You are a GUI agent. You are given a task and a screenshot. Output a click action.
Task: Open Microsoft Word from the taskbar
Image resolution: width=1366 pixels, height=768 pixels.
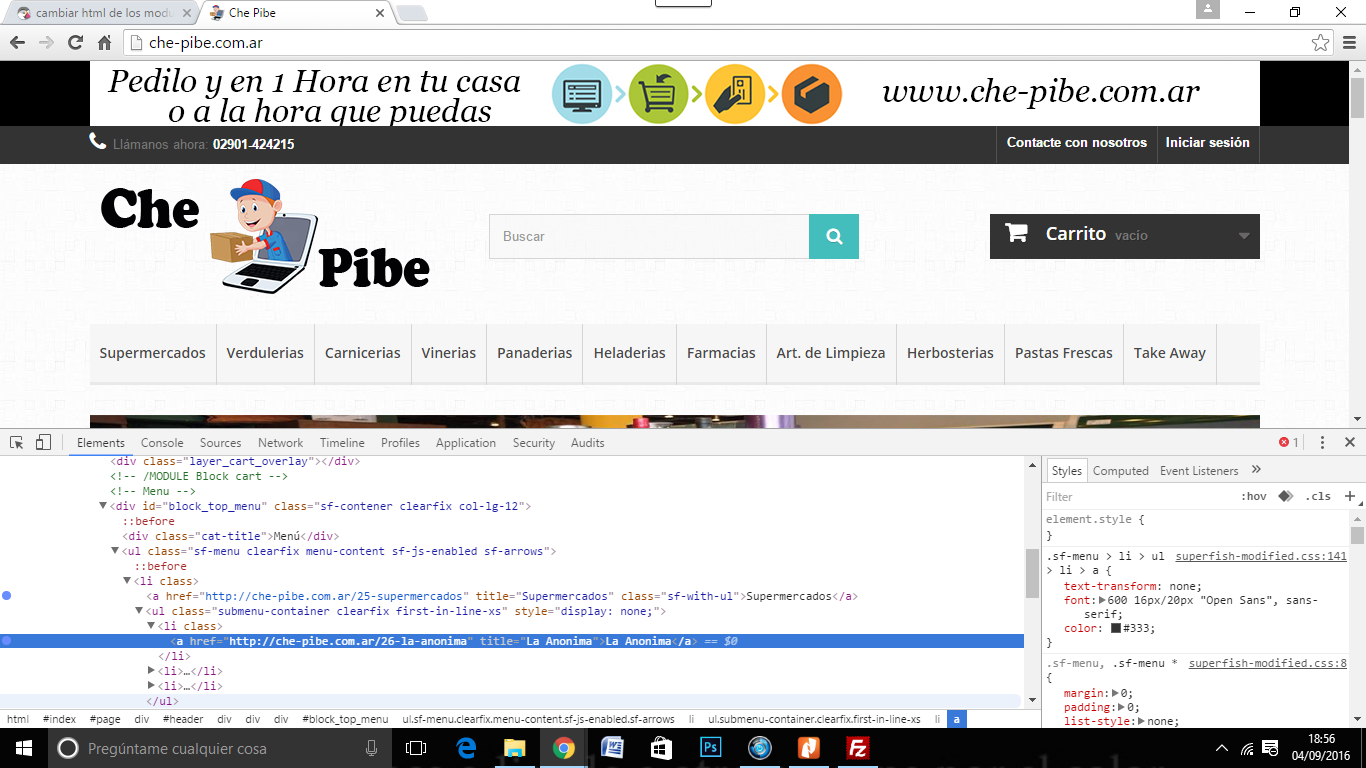coord(612,748)
